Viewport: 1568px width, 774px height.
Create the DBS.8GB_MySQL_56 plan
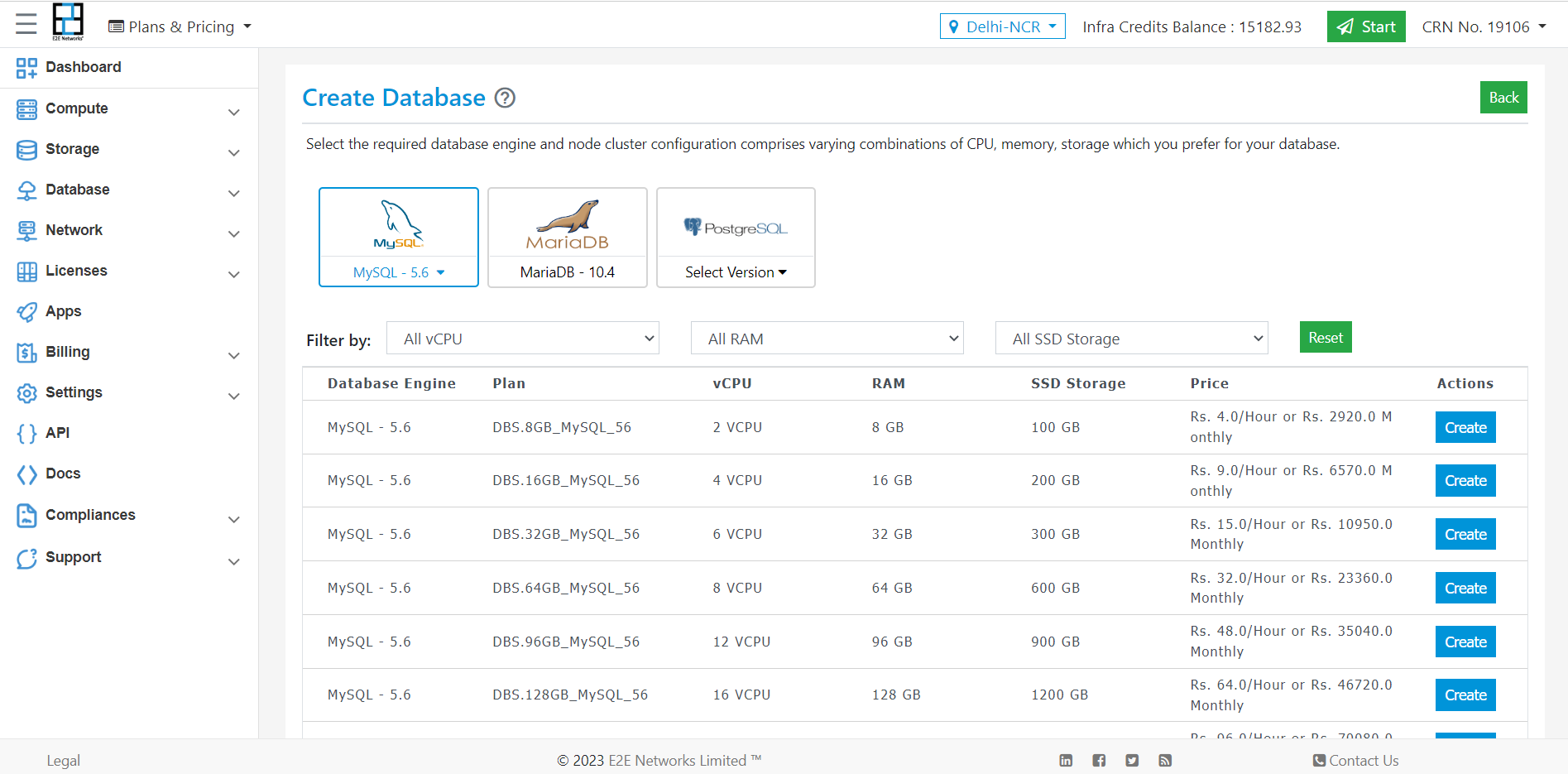click(x=1465, y=428)
